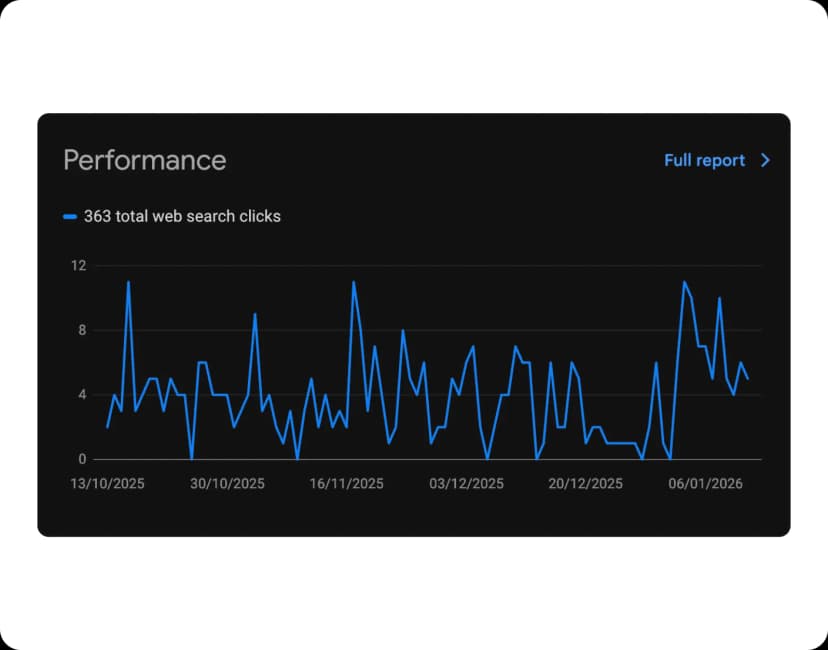Click the chevron arrow beside Full report
The height and width of the screenshot is (650, 828).
pos(765,160)
